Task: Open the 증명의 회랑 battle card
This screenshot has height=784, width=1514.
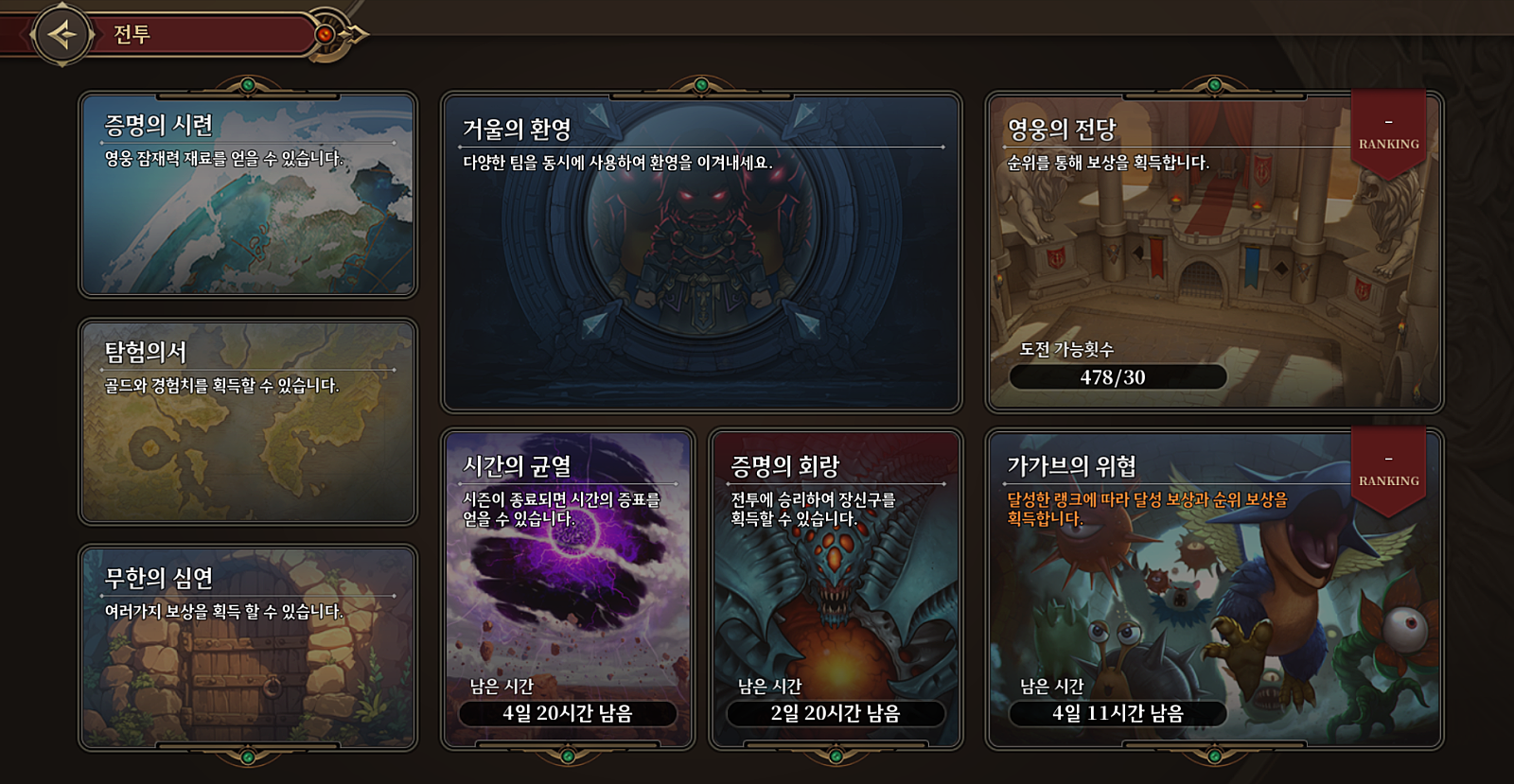Action: pyautogui.click(x=836, y=589)
